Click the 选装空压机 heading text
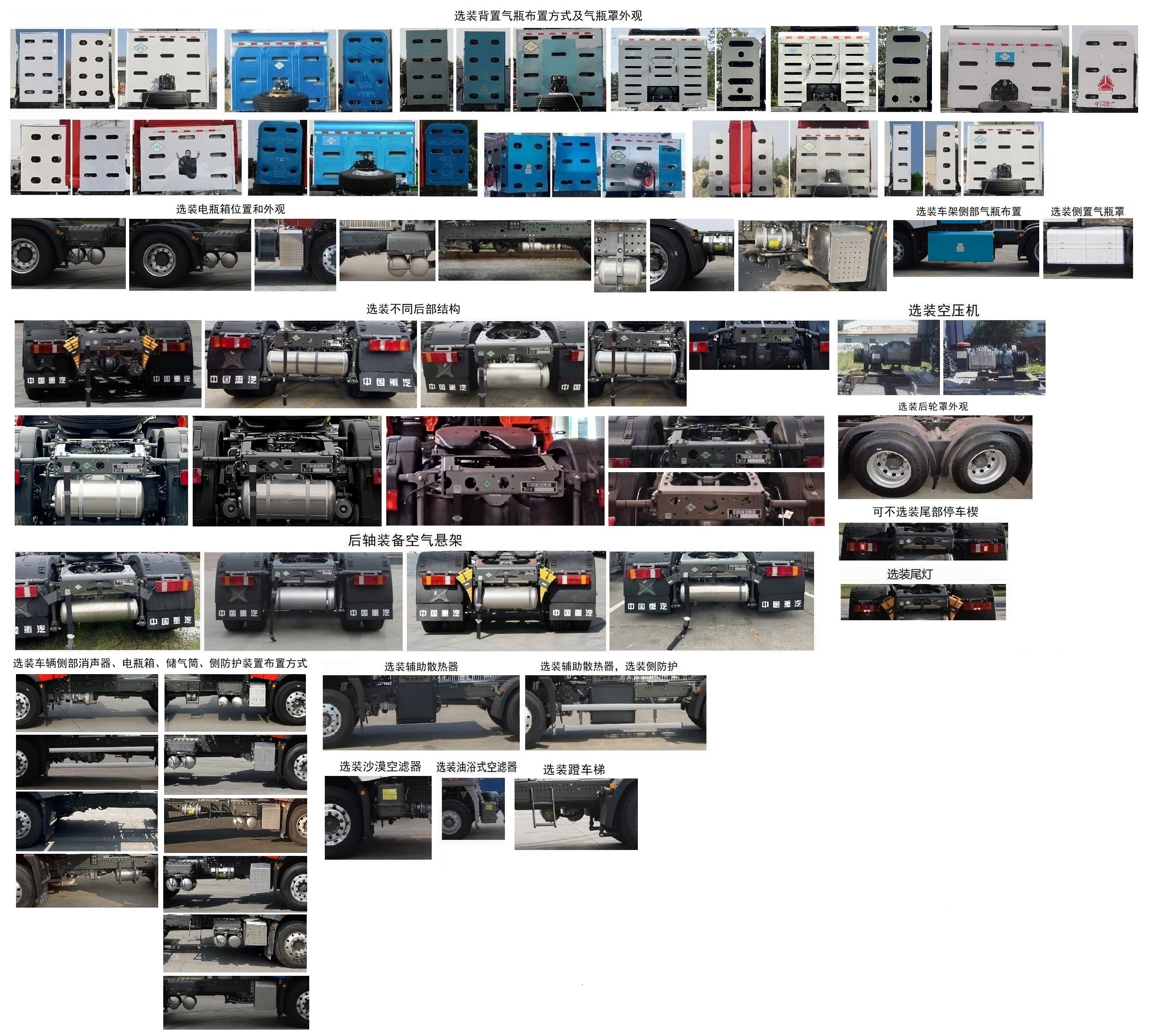Viewport: 1152px width, 1036px height. 943,310
